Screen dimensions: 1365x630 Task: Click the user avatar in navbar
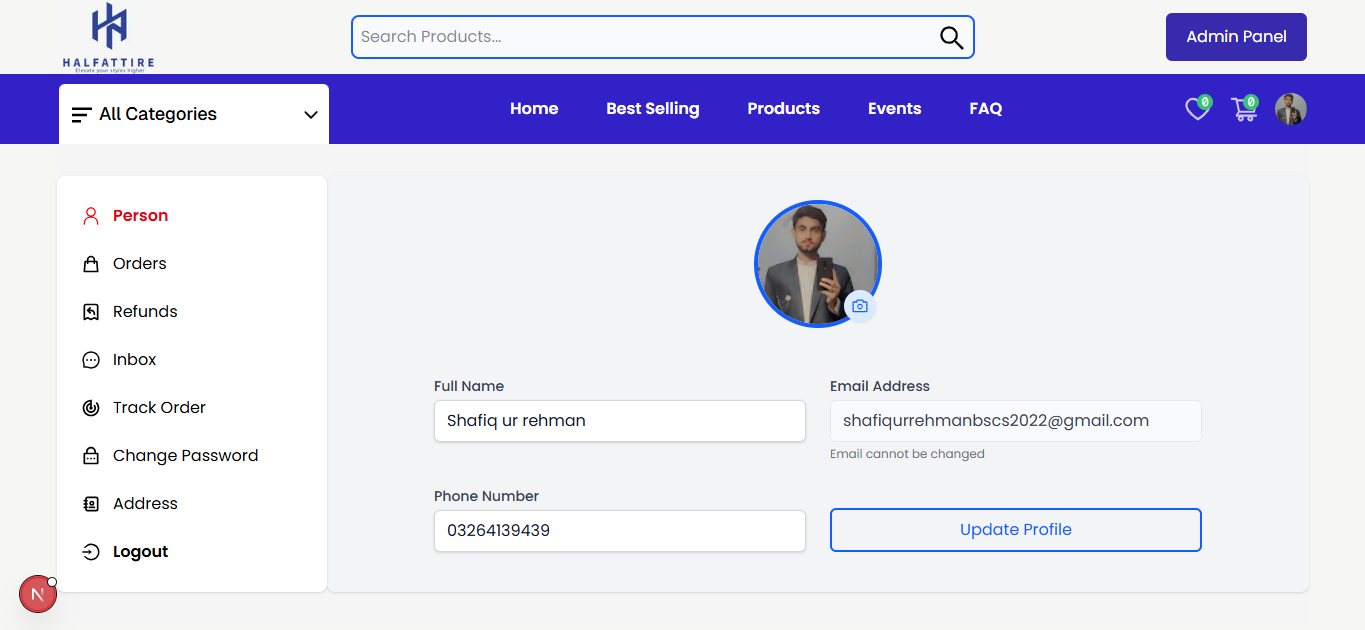pos(1290,109)
